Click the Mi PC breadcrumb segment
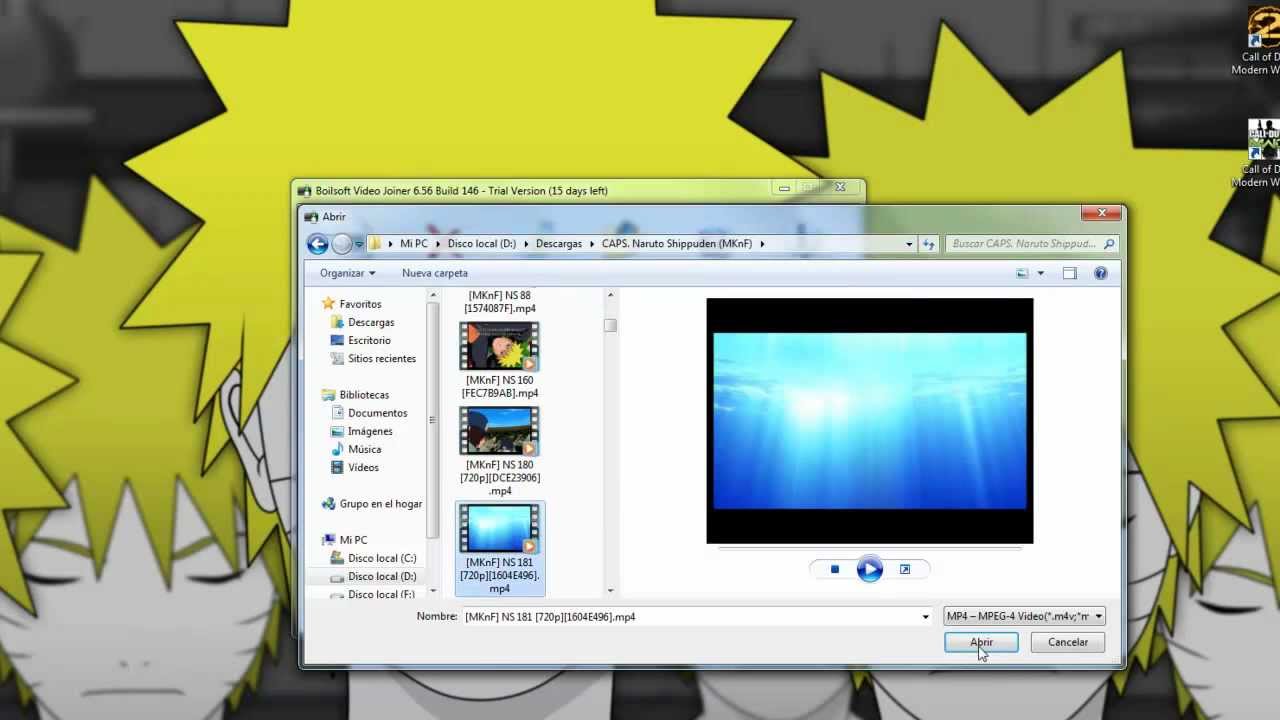This screenshot has height=720, width=1280. [413, 243]
